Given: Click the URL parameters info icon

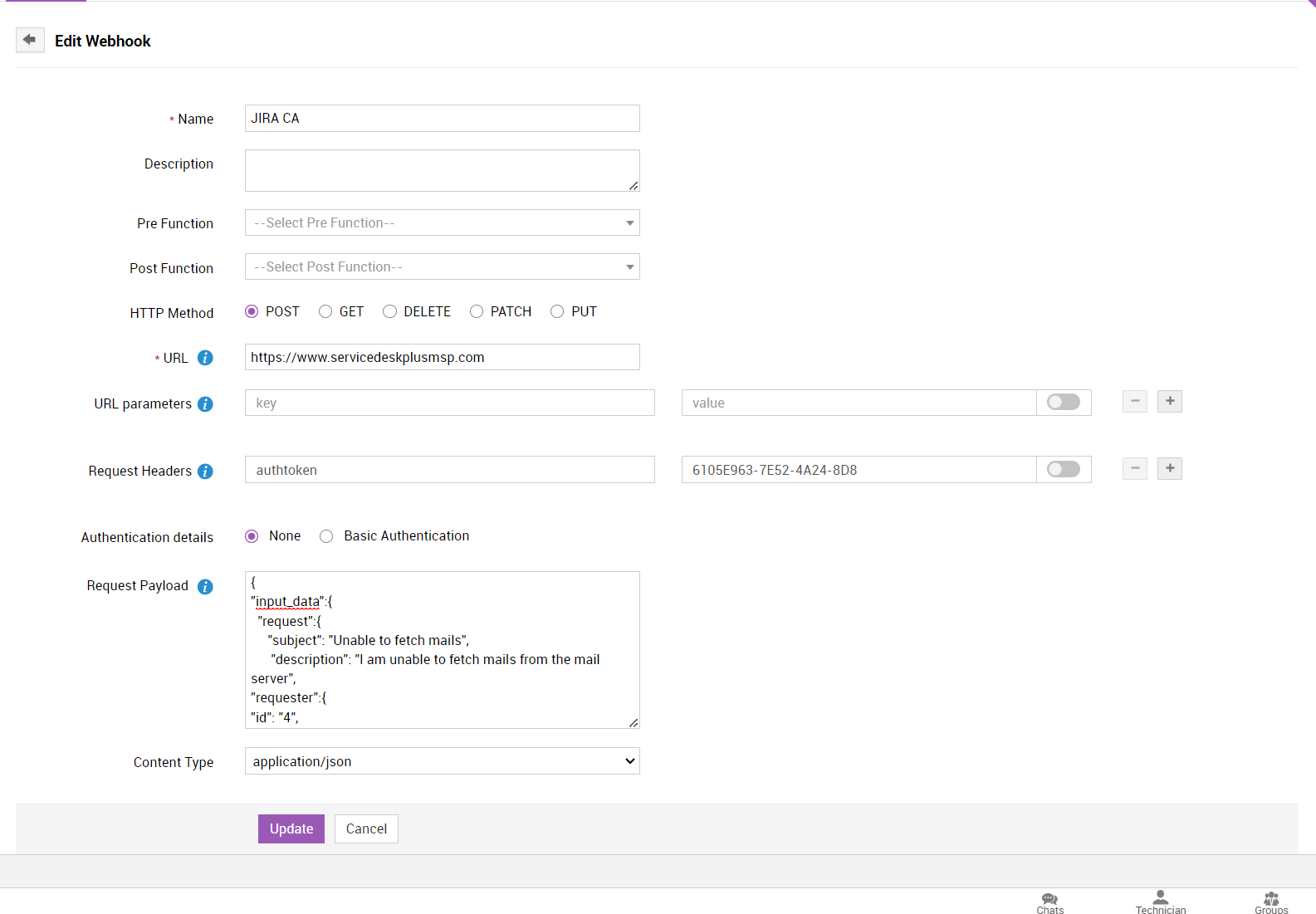Looking at the screenshot, I should 205,404.
